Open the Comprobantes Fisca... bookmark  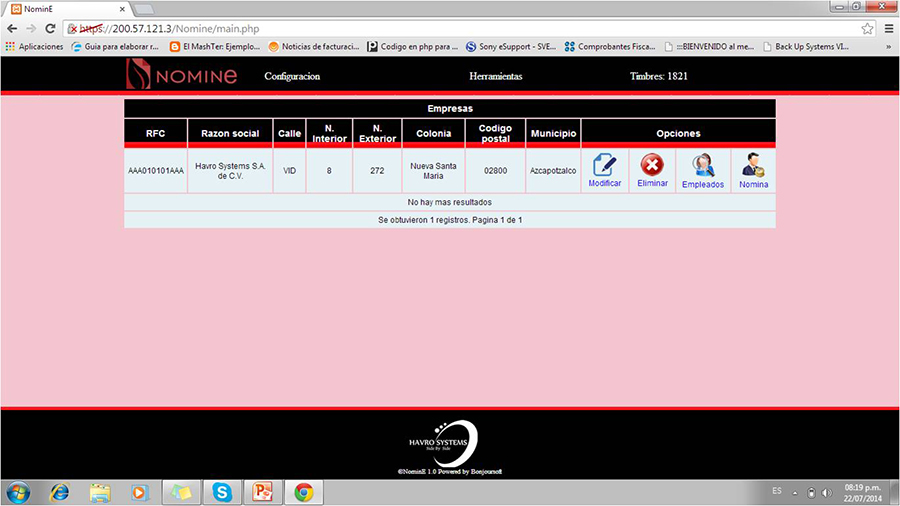[609, 46]
